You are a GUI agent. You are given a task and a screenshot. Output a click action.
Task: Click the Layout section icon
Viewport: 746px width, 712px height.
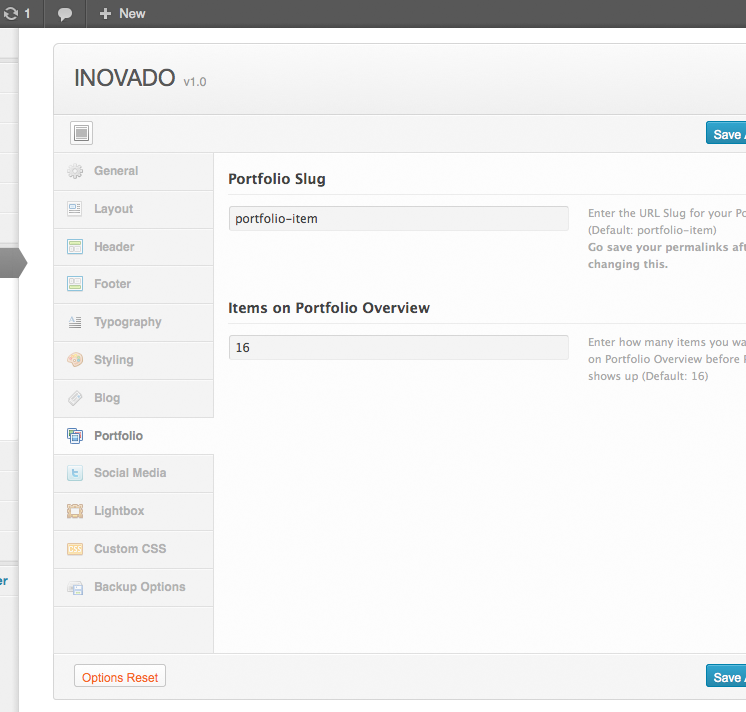click(x=75, y=209)
